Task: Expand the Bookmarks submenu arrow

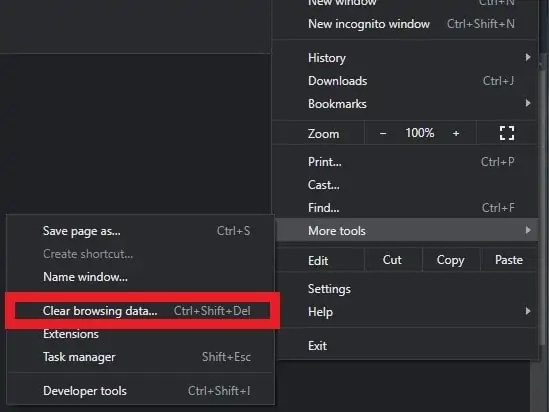Action: 528,103
